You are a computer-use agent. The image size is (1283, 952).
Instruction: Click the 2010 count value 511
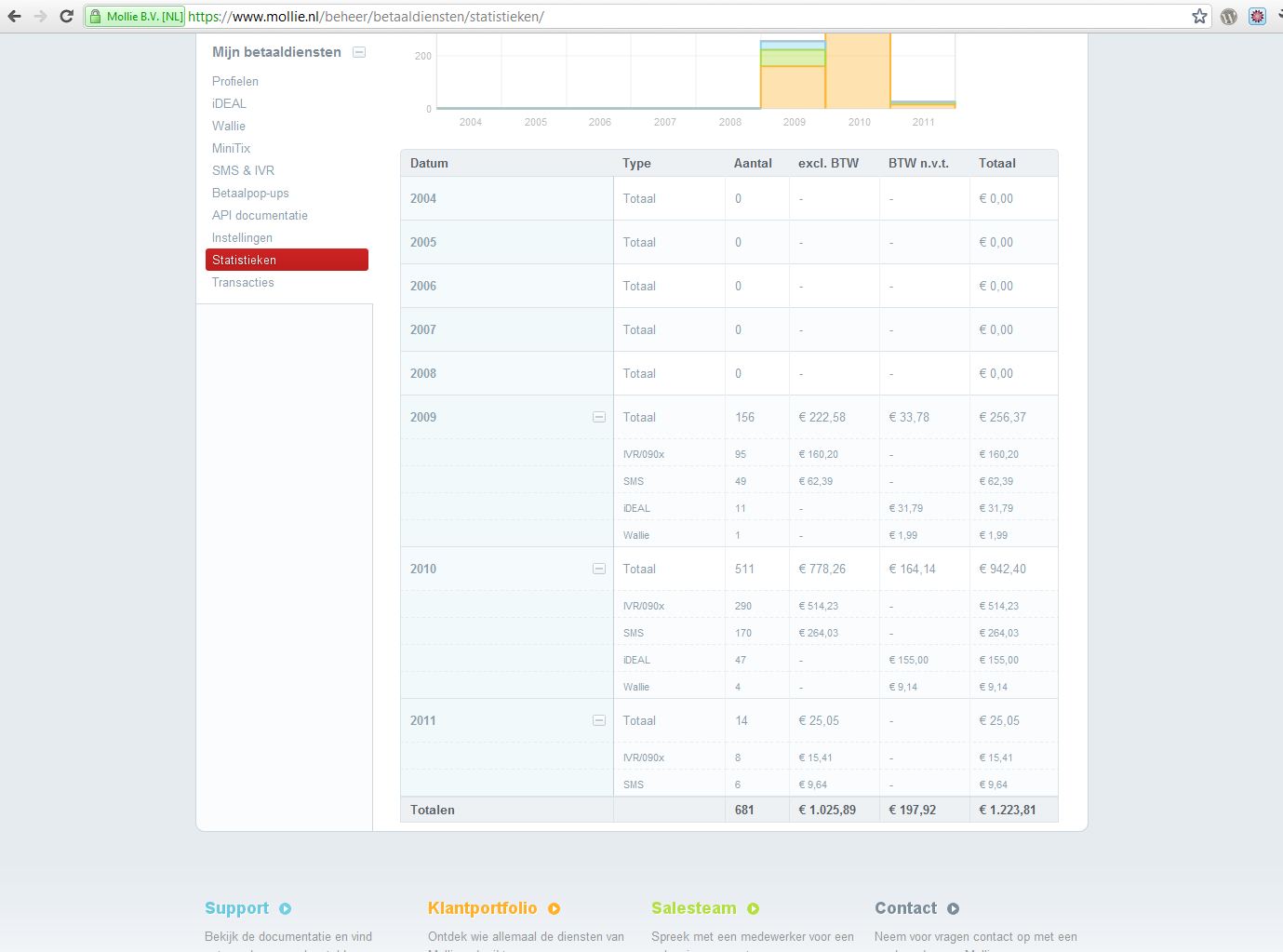pyautogui.click(x=744, y=569)
